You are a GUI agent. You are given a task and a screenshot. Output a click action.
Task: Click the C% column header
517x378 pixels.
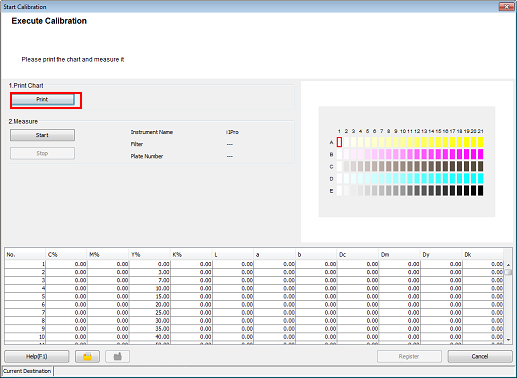(66, 255)
